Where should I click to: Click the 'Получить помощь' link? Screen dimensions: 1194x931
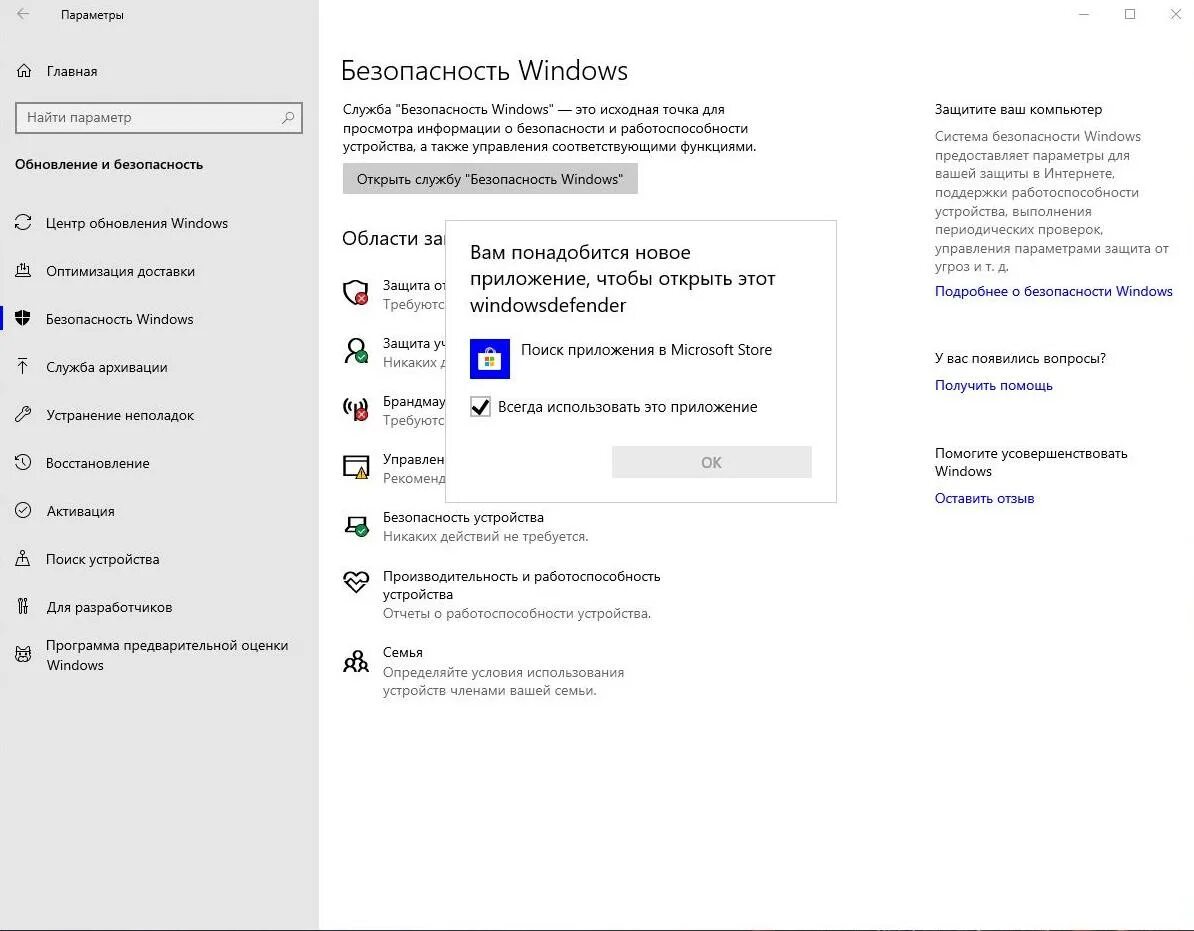pos(994,385)
